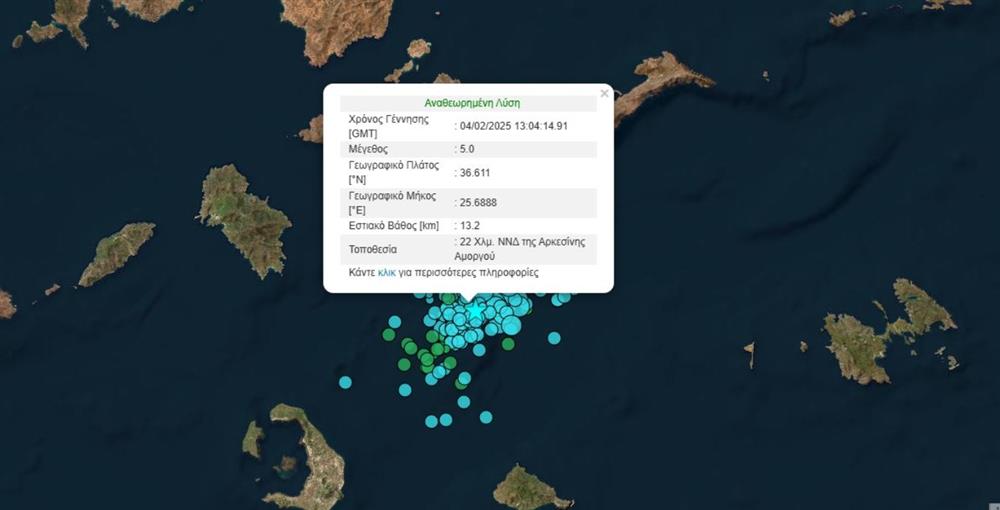
Task: Select the cyan marker at the cluster's upper-left edge
Action: click(x=395, y=322)
